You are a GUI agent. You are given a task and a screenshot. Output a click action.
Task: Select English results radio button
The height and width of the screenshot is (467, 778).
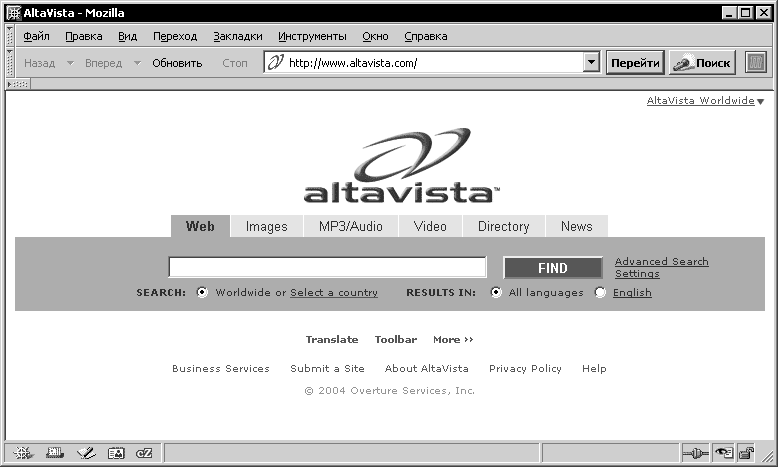point(600,292)
